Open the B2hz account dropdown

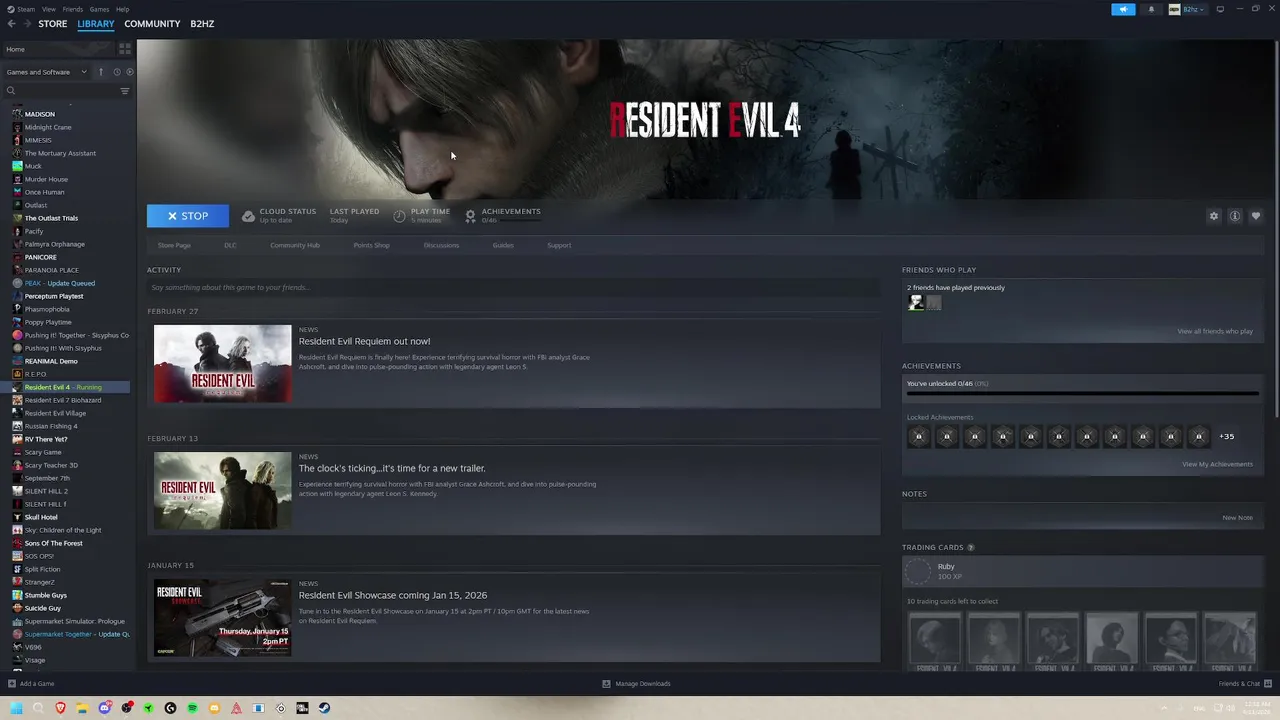1187,9
